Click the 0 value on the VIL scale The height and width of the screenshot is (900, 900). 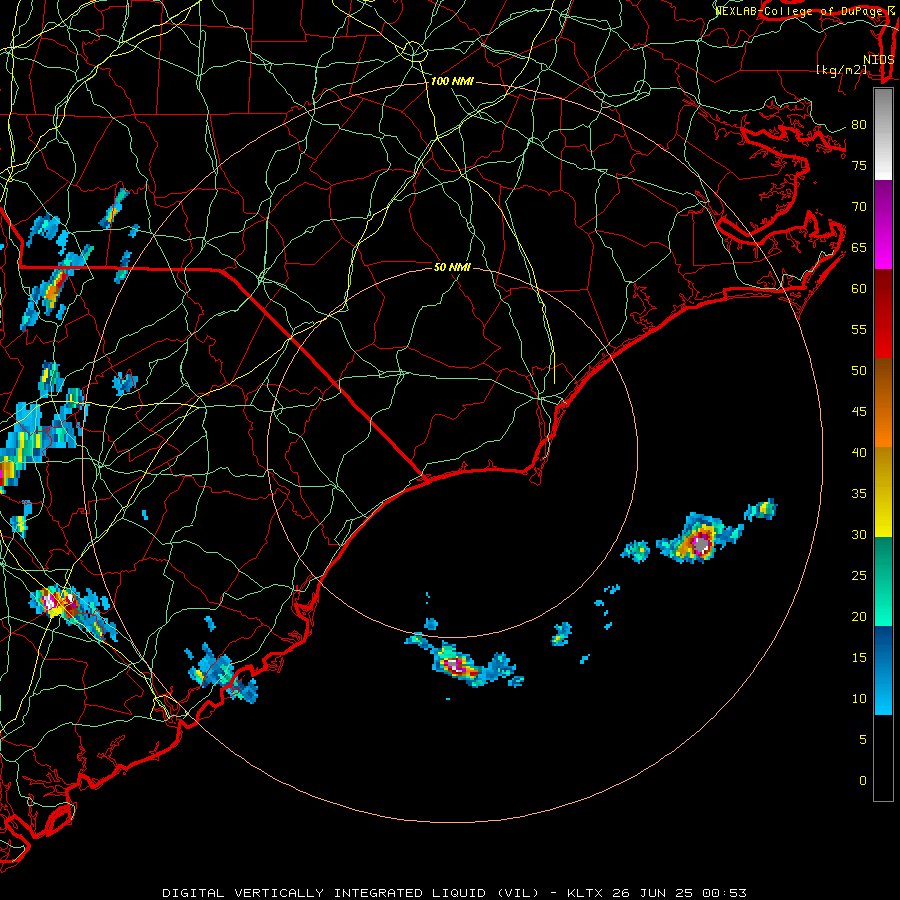(863, 781)
